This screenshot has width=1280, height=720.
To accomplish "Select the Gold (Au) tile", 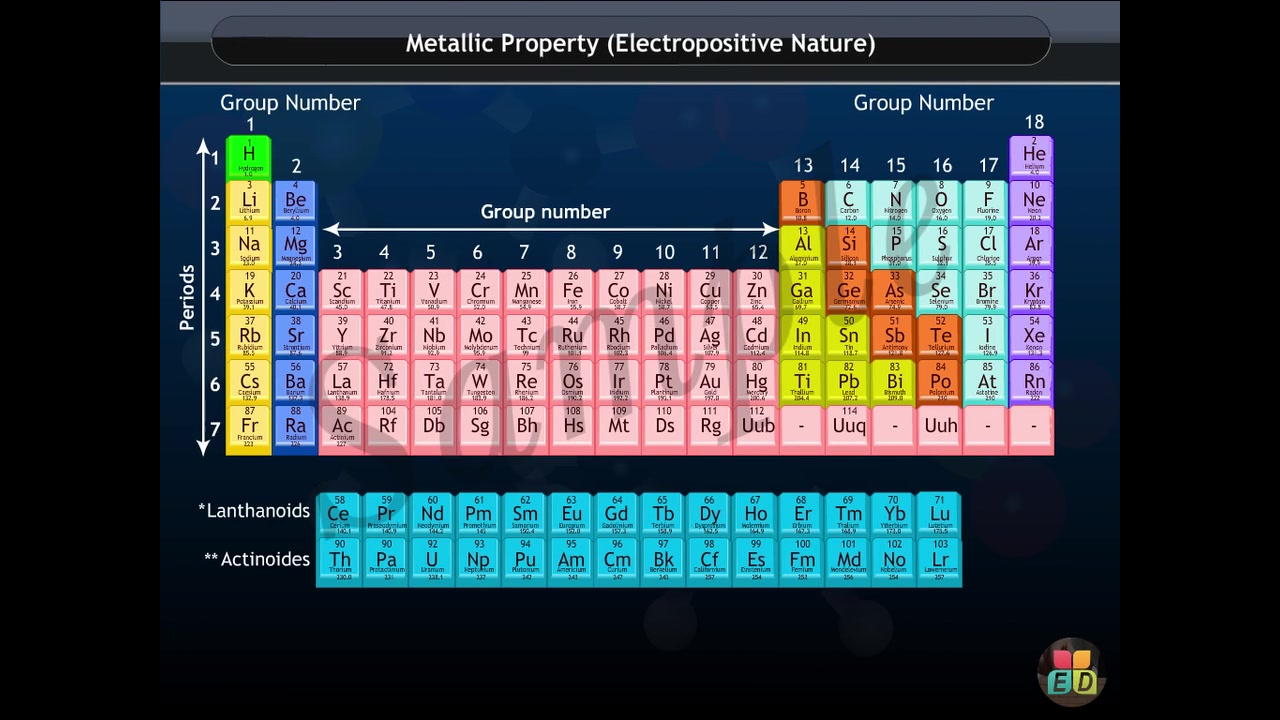I will coord(710,382).
